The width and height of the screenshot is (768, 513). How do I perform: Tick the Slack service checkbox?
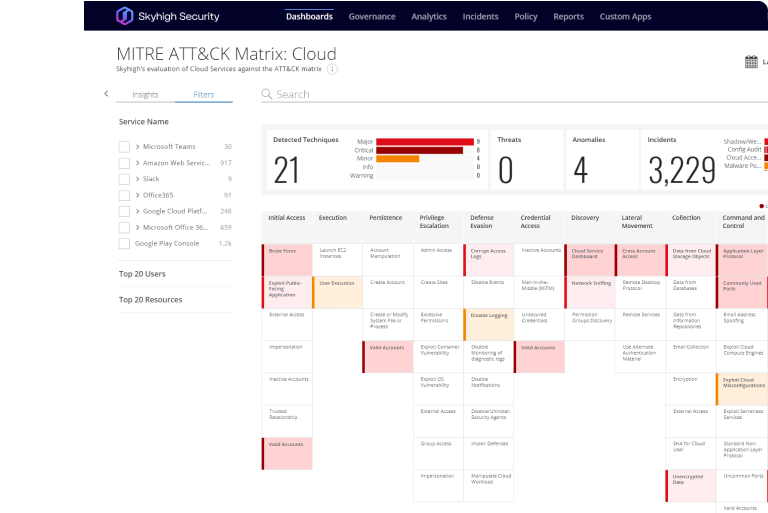pos(124,179)
